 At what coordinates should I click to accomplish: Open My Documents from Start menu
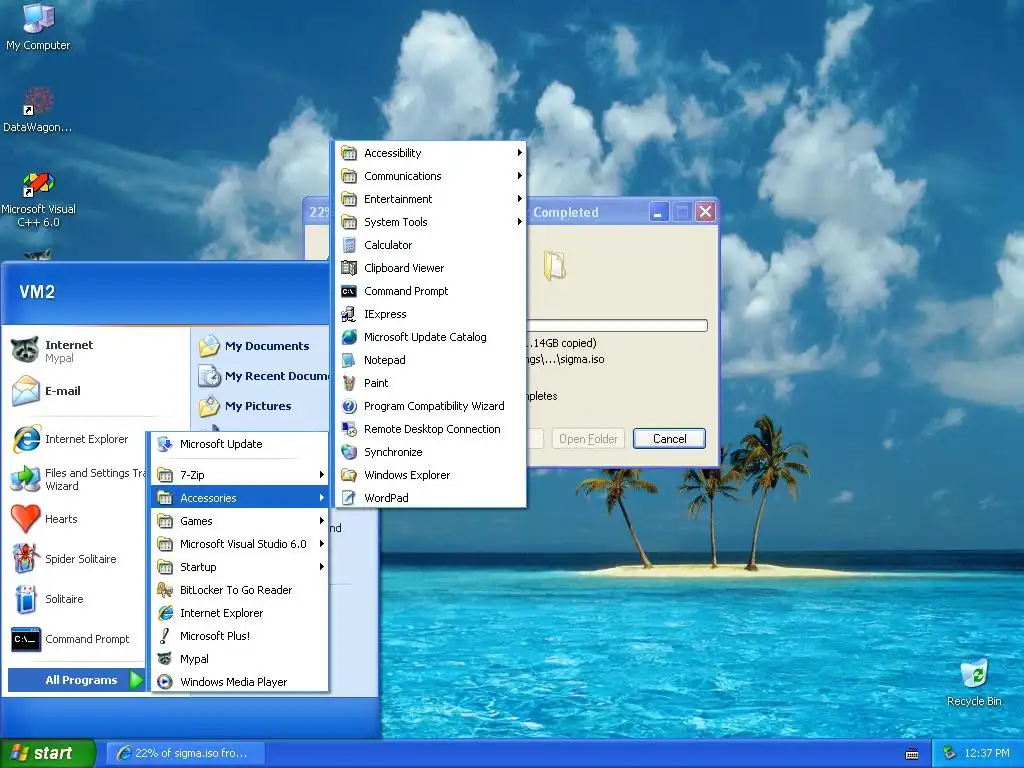click(x=262, y=345)
